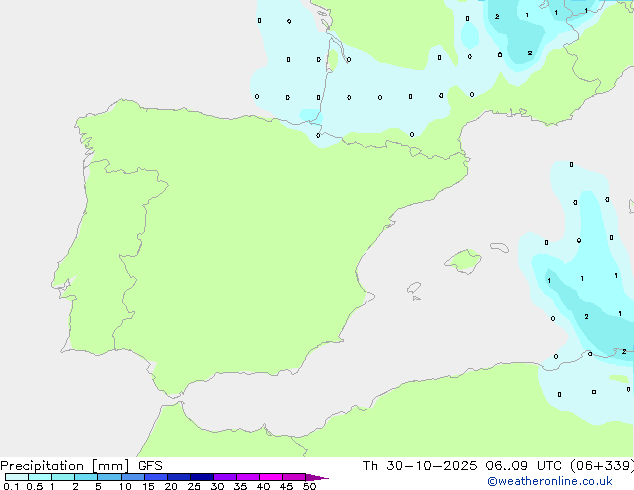Pick the 40–45 mm magenta legend swatch
The width and height of the screenshot is (634, 490).
click(271, 477)
